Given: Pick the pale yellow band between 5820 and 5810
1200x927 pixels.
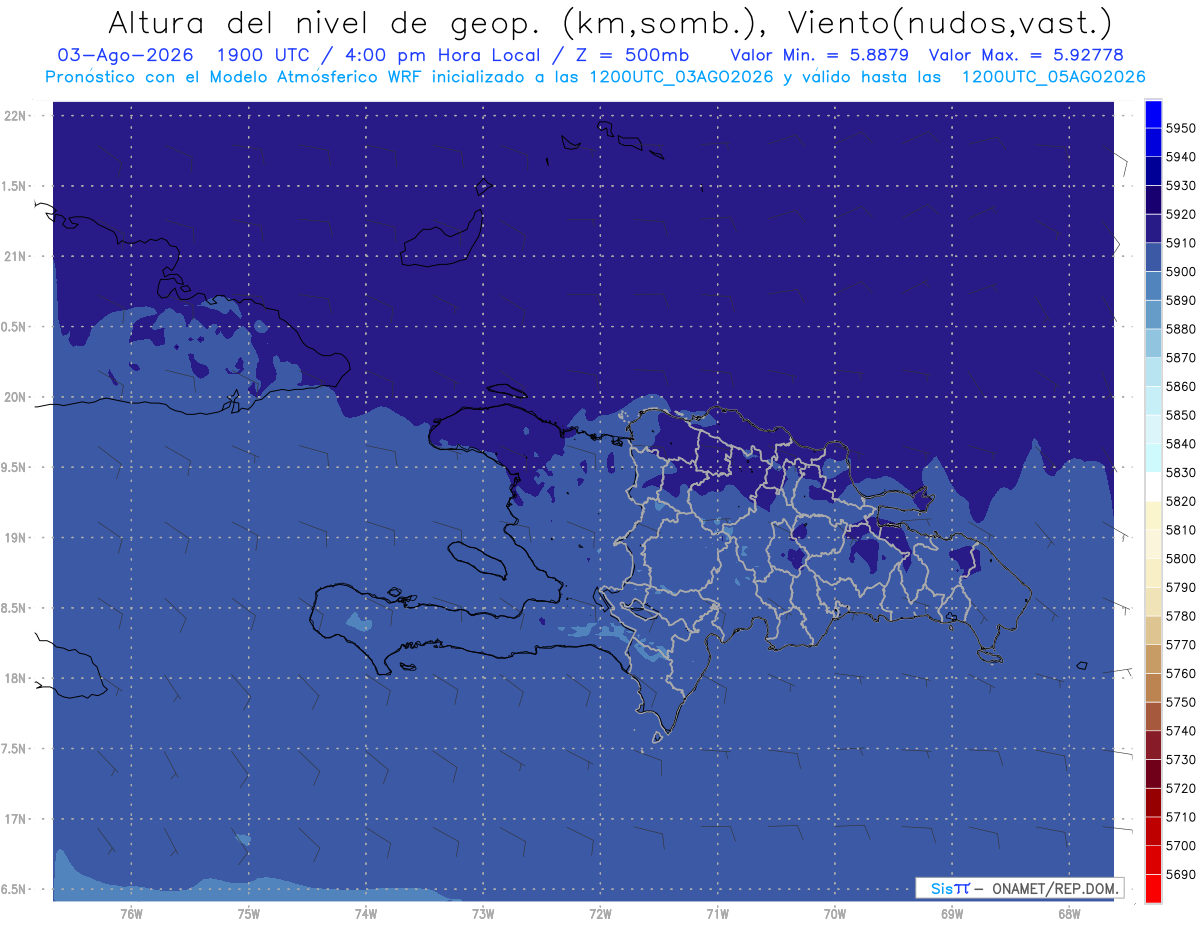Looking at the screenshot, I should click(1152, 515).
